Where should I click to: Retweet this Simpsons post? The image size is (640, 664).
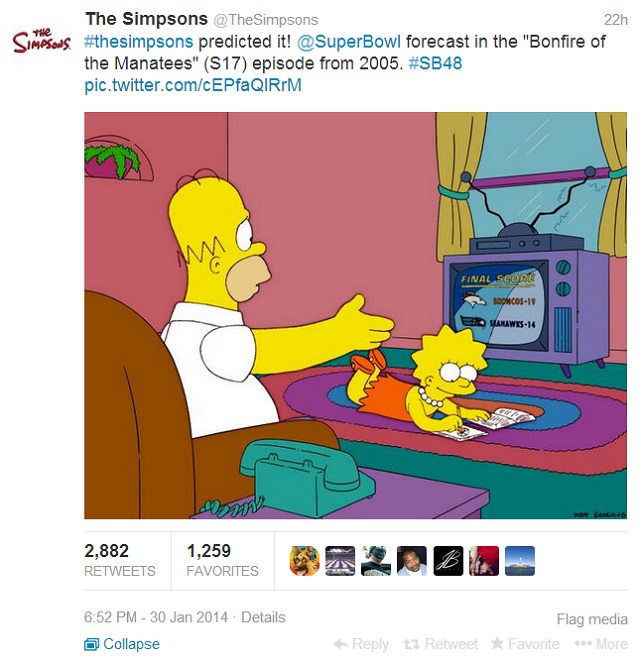coord(441,644)
